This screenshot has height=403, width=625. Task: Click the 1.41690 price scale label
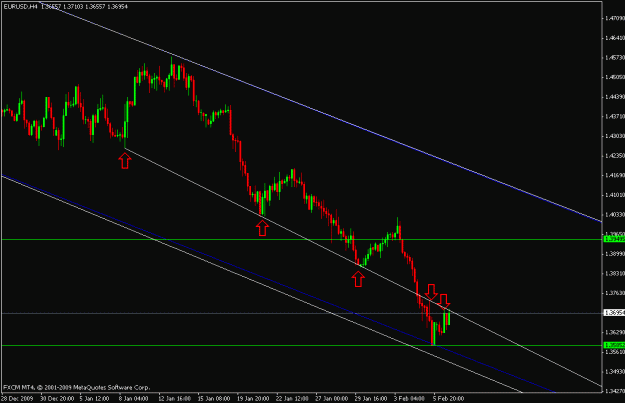pyautogui.click(x=615, y=175)
